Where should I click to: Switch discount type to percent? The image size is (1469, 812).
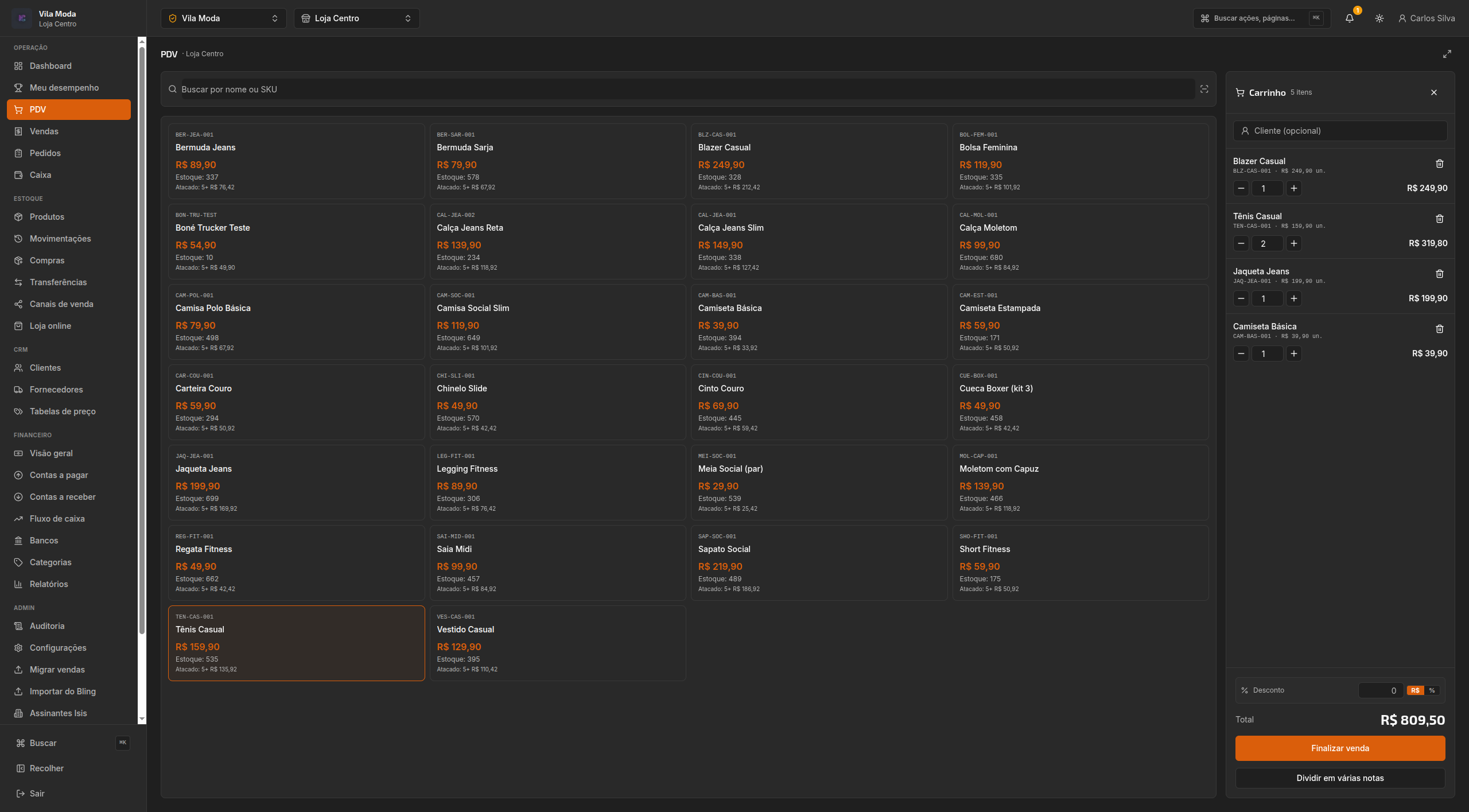(1432, 690)
